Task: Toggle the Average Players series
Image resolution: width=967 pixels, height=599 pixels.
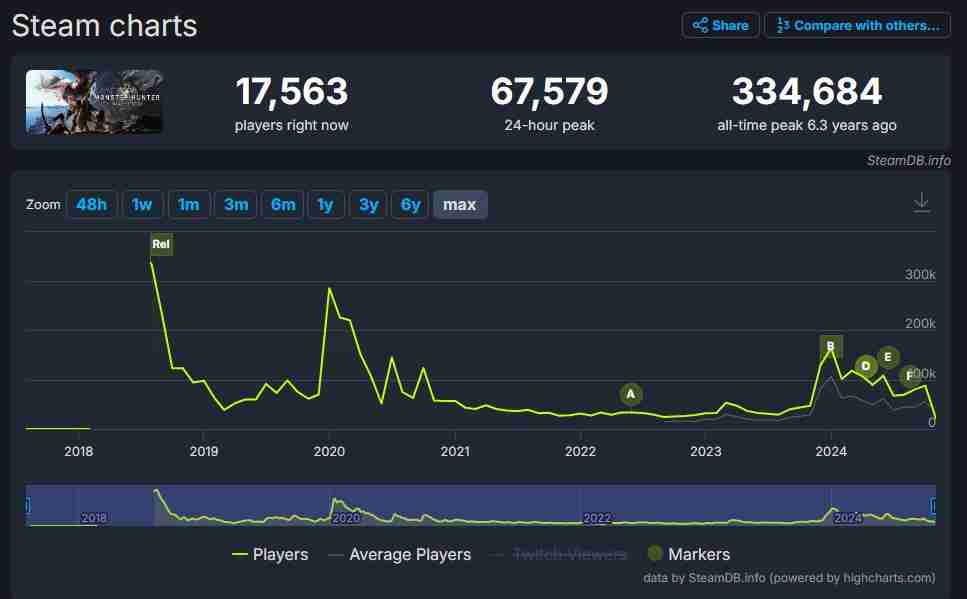Action: pos(400,555)
